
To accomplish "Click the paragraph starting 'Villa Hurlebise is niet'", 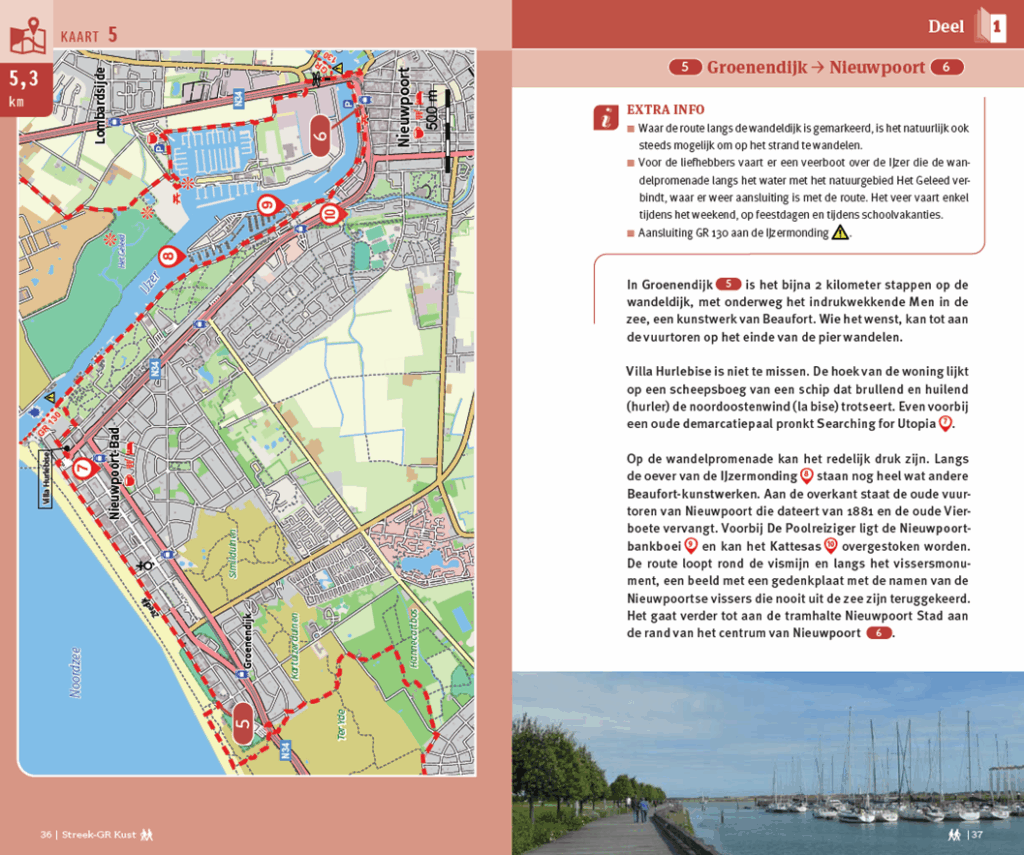I will (x=797, y=397).
